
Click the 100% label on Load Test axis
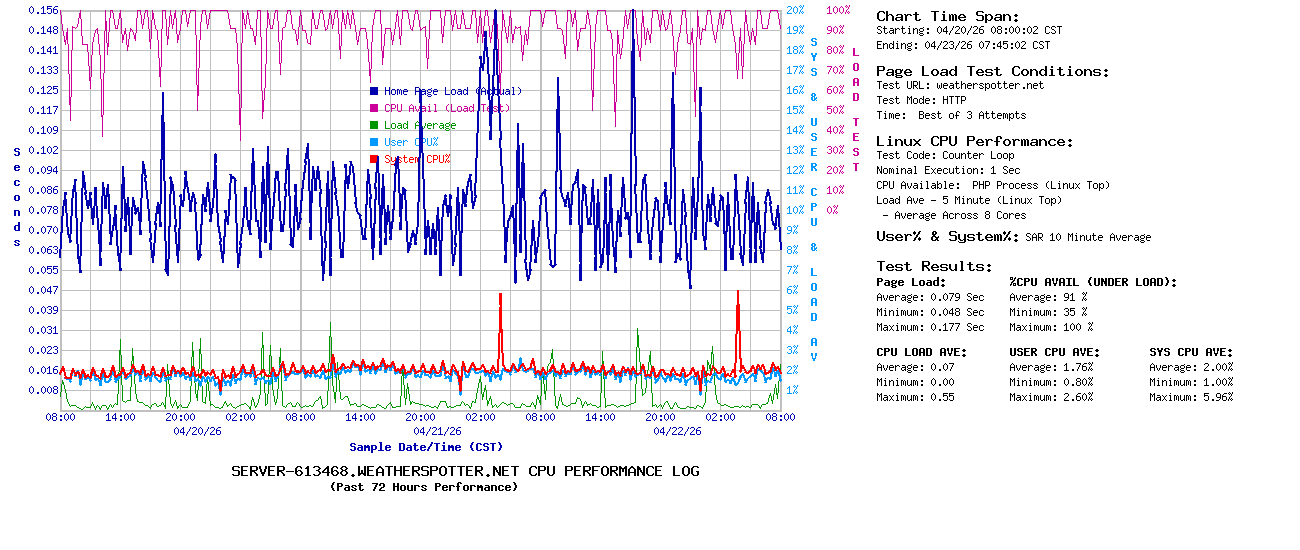(x=838, y=10)
